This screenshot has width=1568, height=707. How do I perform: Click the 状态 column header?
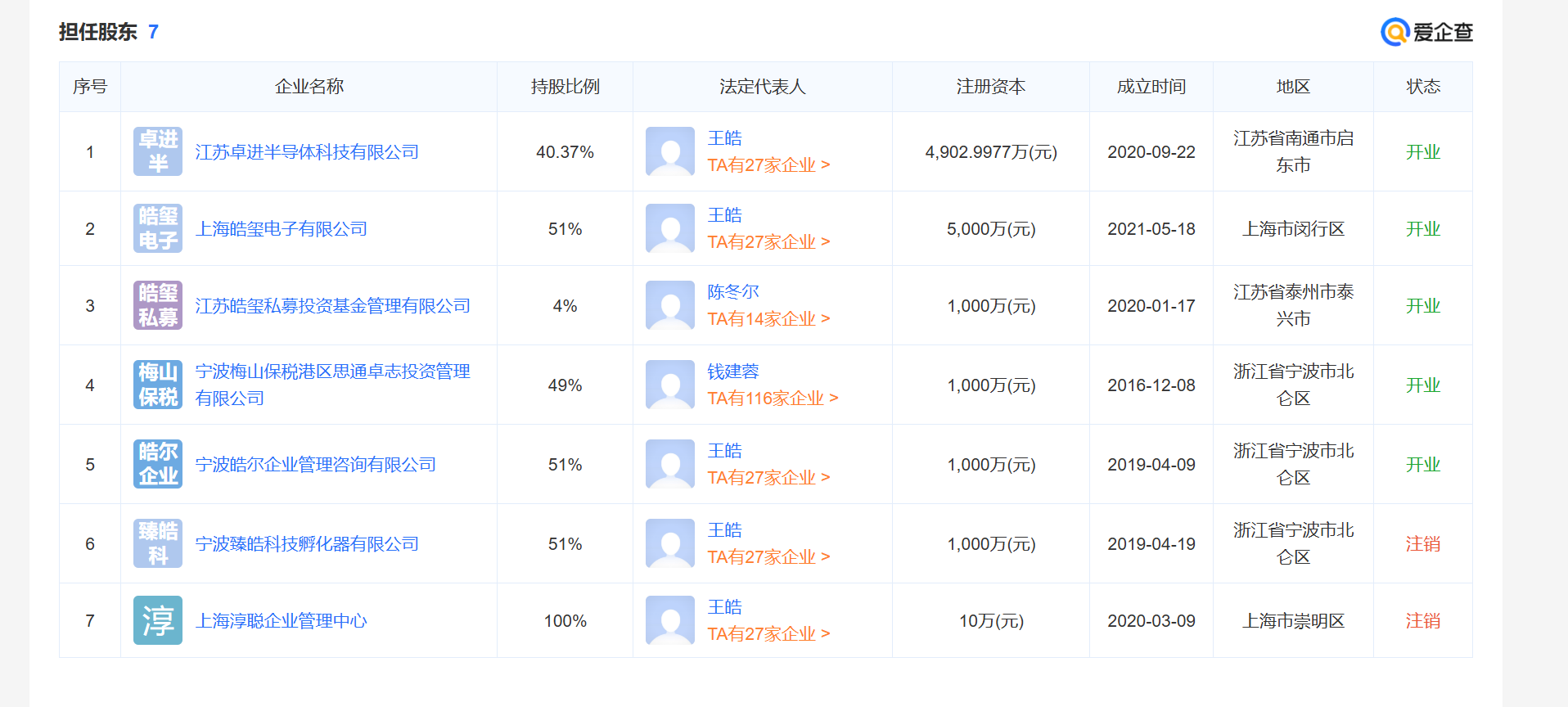(1423, 87)
